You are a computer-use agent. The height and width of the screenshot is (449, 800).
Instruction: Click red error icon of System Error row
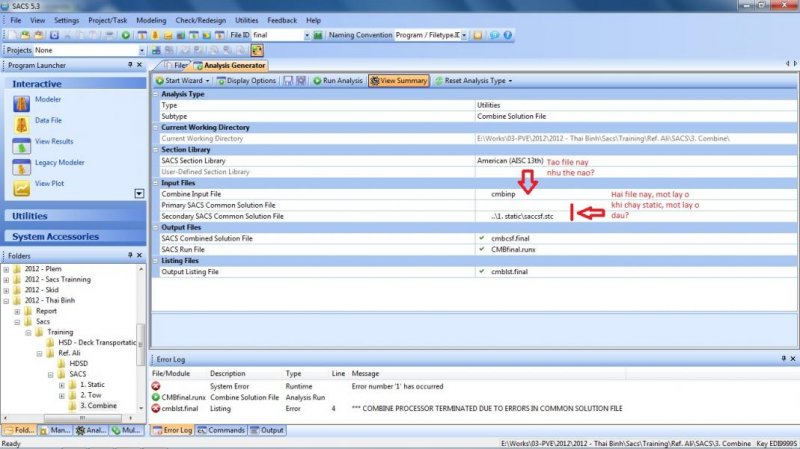pyautogui.click(x=156, y=386)
